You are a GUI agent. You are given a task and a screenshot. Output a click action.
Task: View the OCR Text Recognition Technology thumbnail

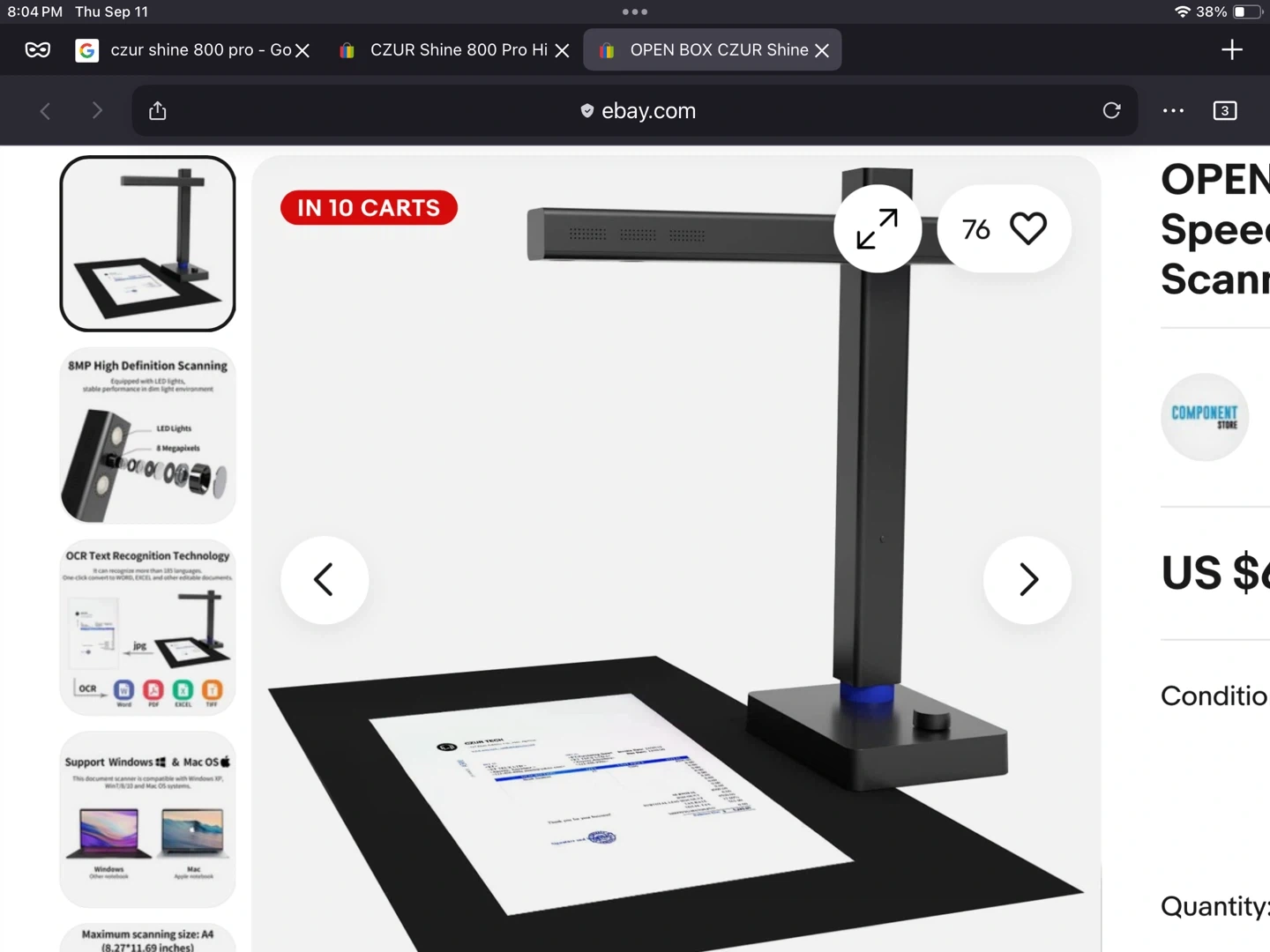(x=148, y=628)
